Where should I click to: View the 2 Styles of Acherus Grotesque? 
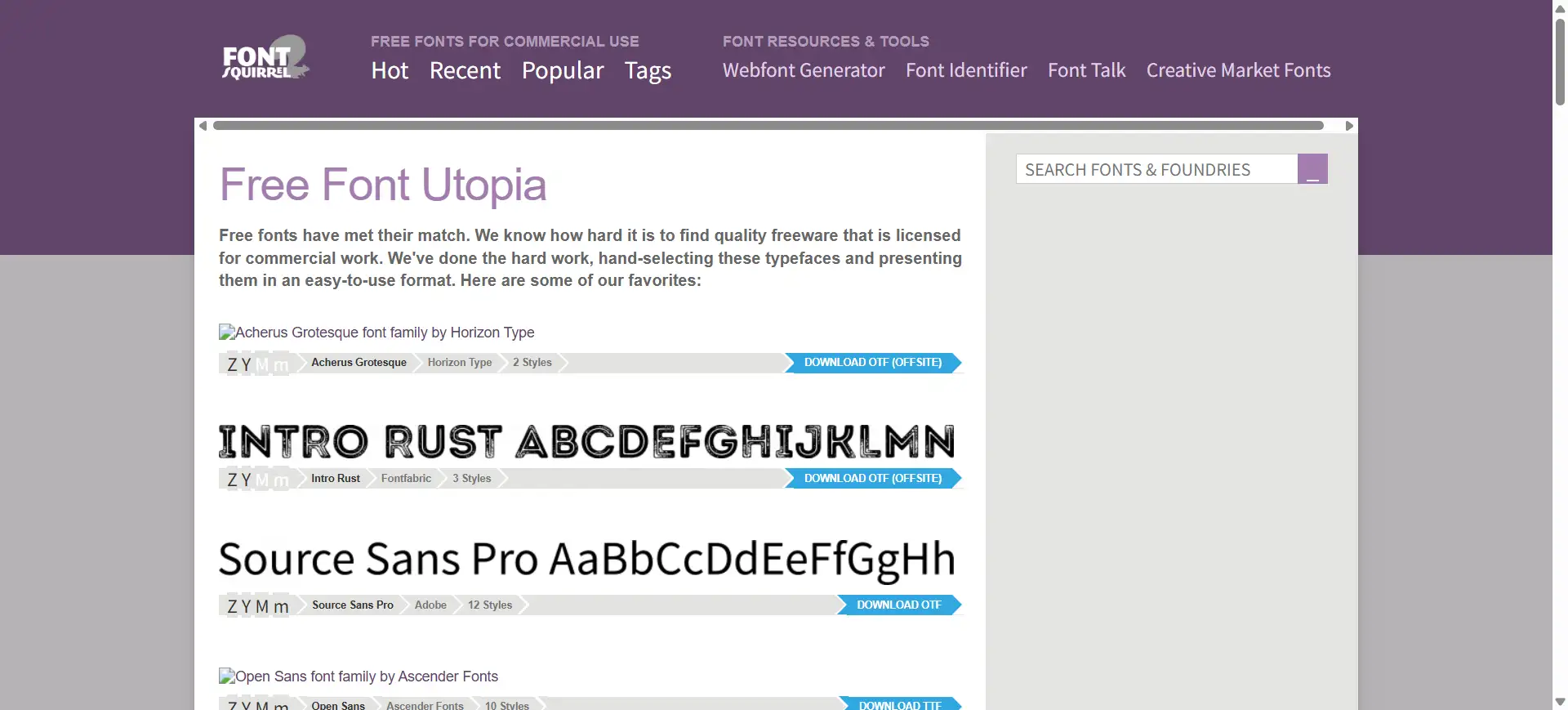click(x=532, y=362)
